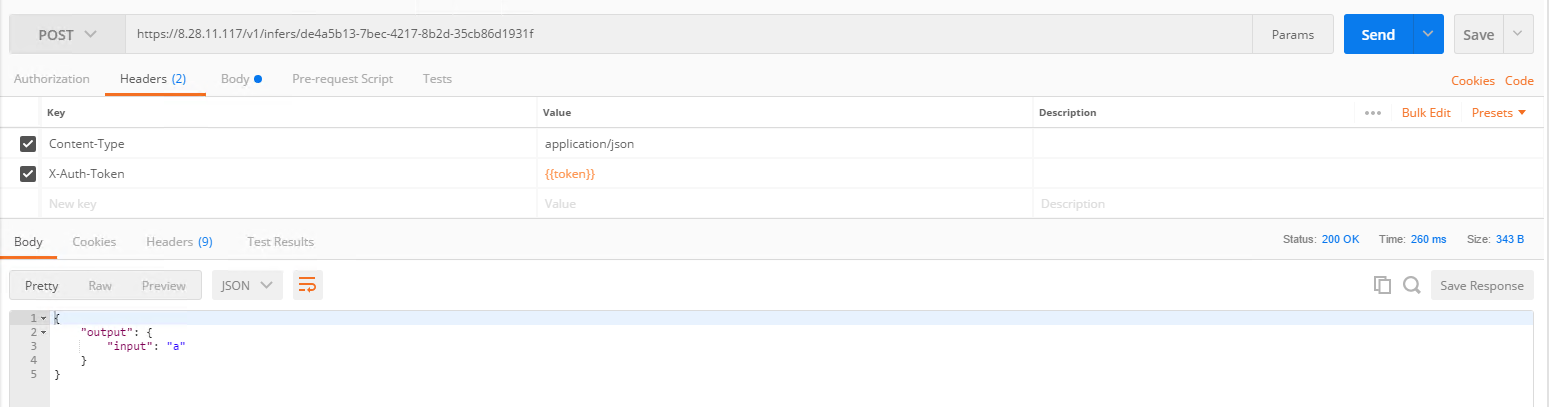The height and width of the screenshot is (407, 1549).
Task: Disable the X-Auth-Token header checkbox
Action: click(28, 174)
